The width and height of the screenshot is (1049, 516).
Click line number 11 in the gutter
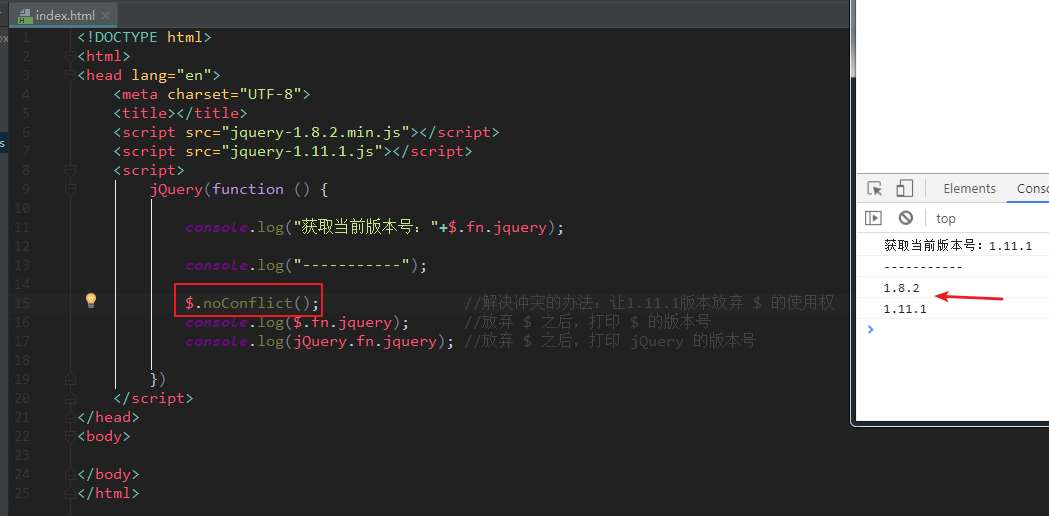22,228
